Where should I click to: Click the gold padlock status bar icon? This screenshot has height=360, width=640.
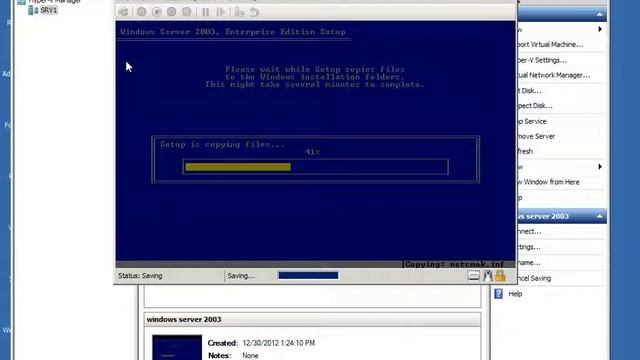pos(500,276)
